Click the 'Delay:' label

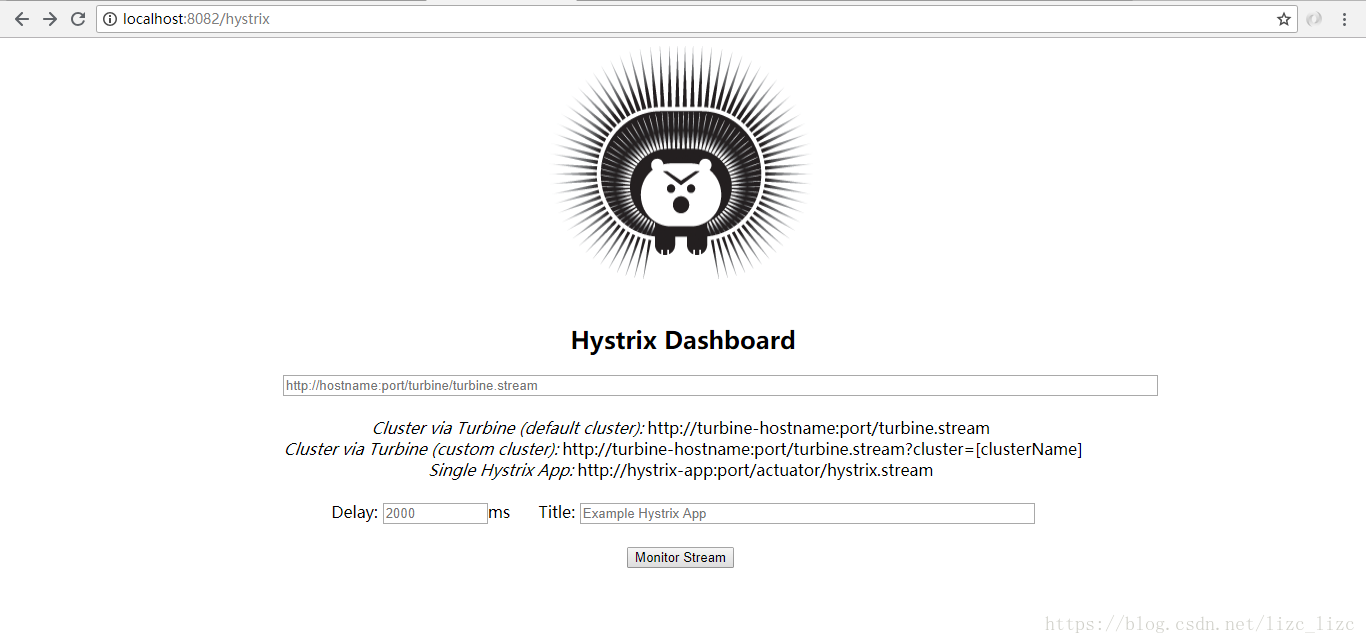pos(355,513)
